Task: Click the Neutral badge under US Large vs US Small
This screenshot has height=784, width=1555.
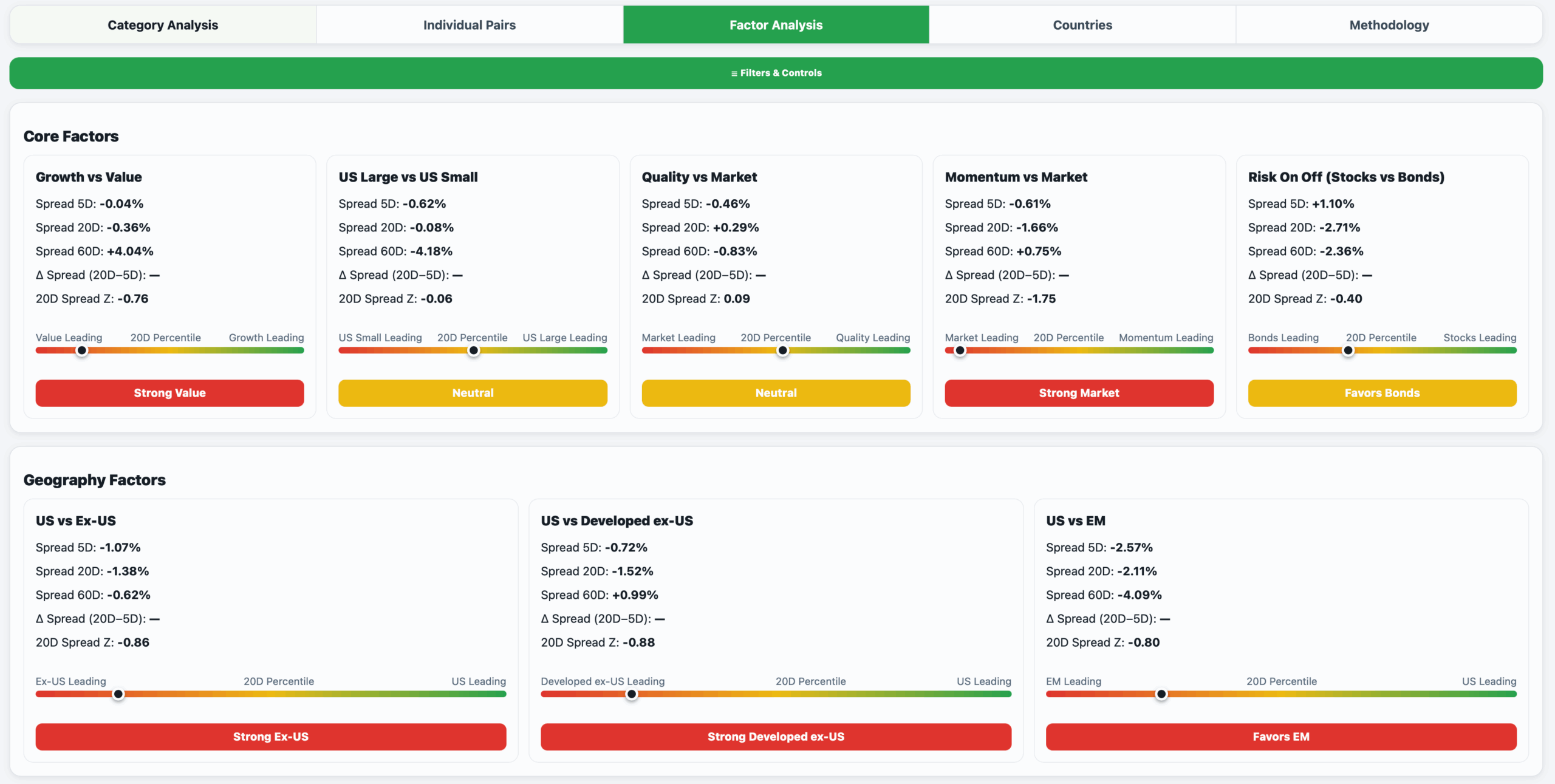Action: point(473,393)
